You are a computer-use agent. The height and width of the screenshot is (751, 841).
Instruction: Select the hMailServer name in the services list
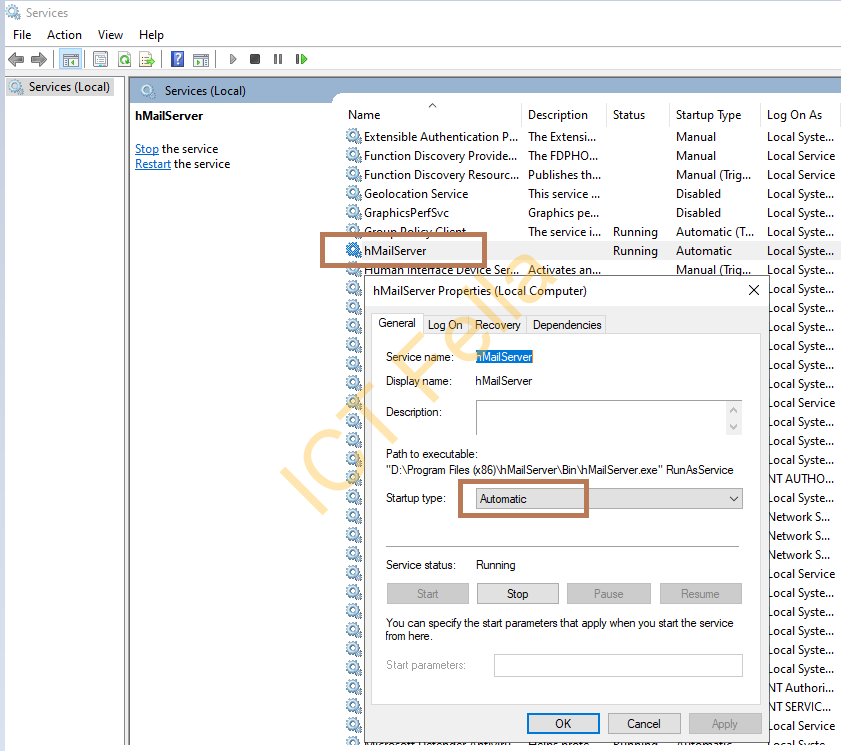click(x=395, y=251)
